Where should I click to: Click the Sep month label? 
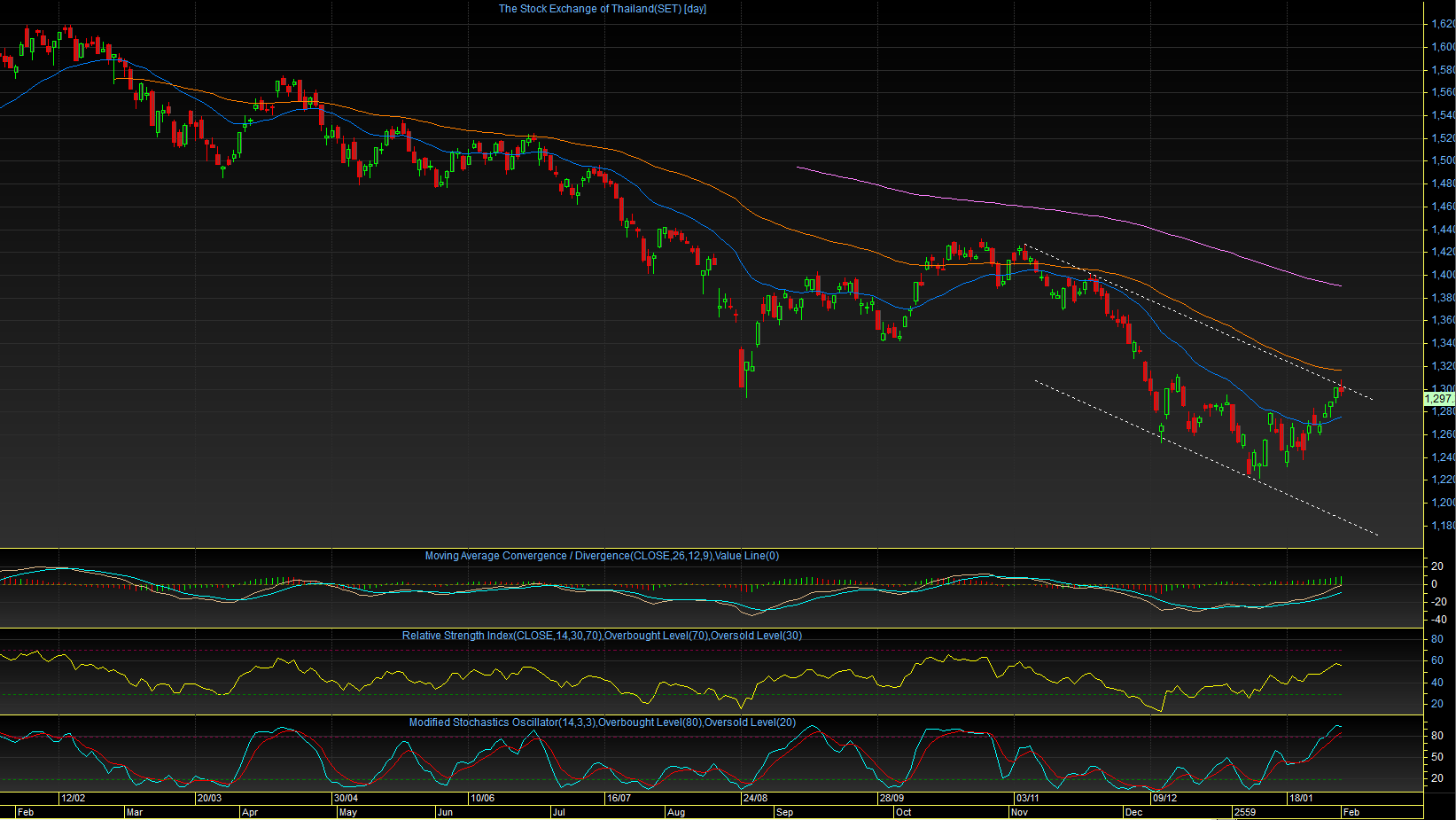784,812
